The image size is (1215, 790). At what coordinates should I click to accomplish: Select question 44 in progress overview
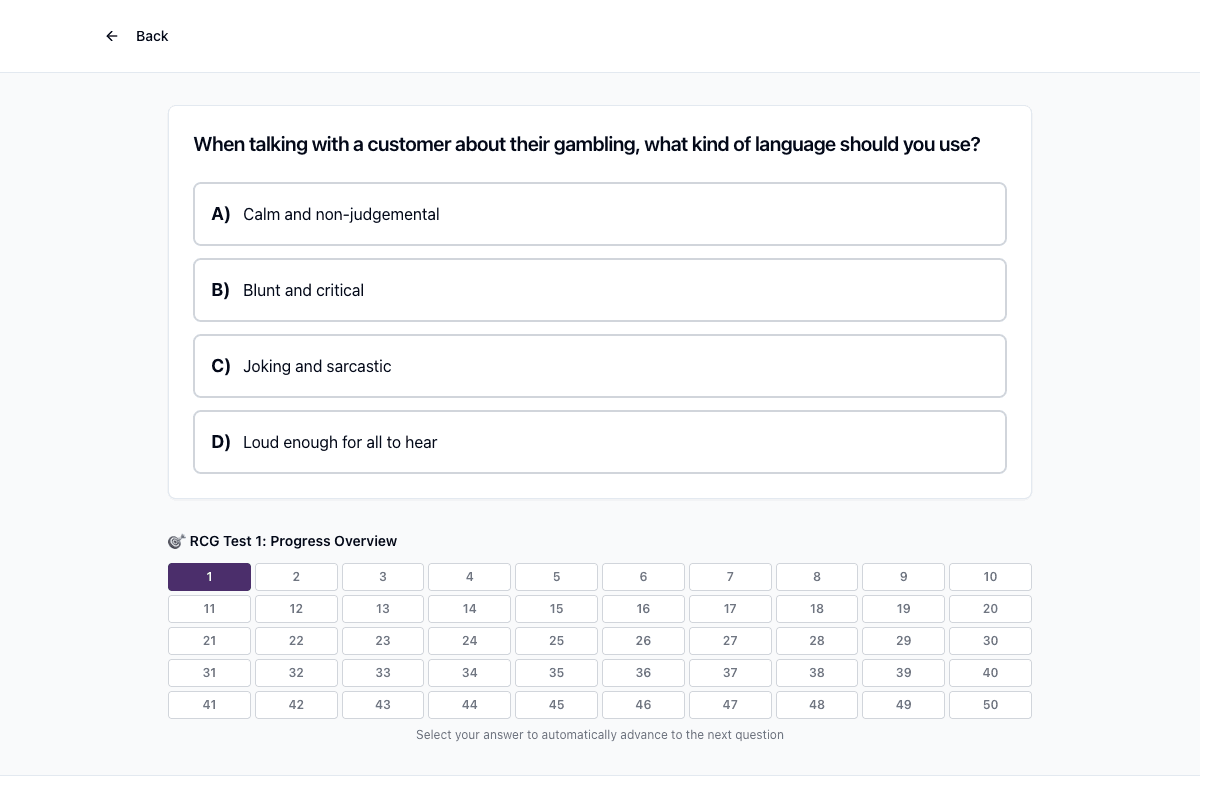[x=470, y=705]
